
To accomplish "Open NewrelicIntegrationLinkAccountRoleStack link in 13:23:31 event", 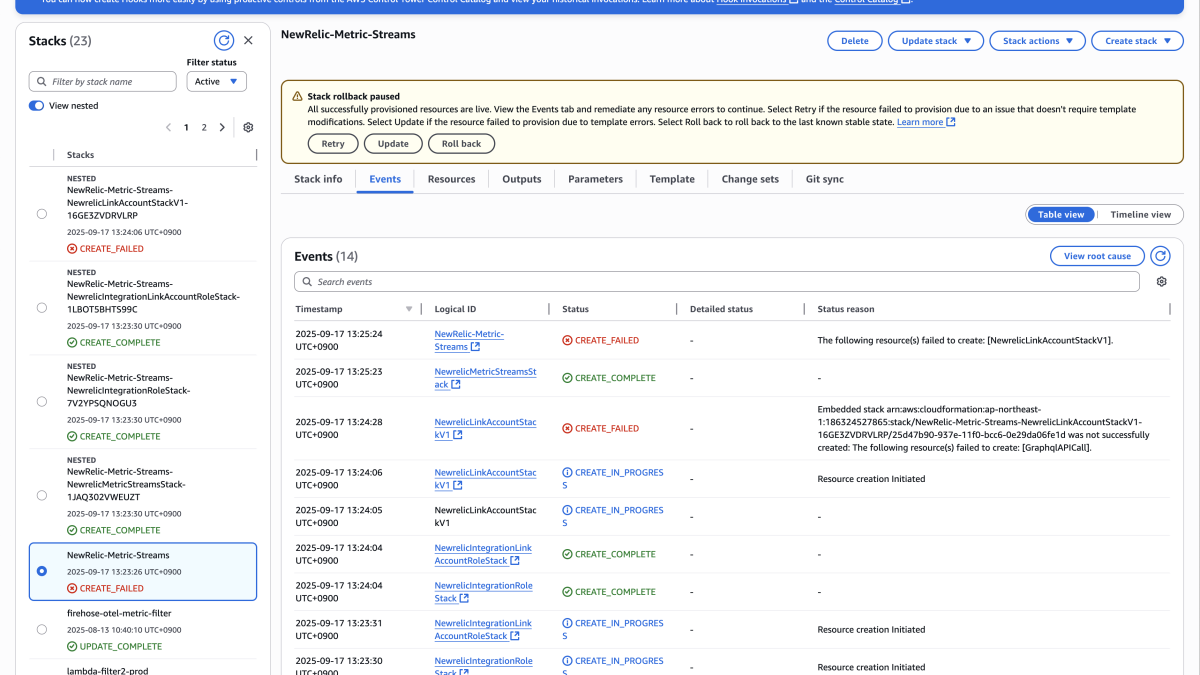I will (x=483, y=630).
